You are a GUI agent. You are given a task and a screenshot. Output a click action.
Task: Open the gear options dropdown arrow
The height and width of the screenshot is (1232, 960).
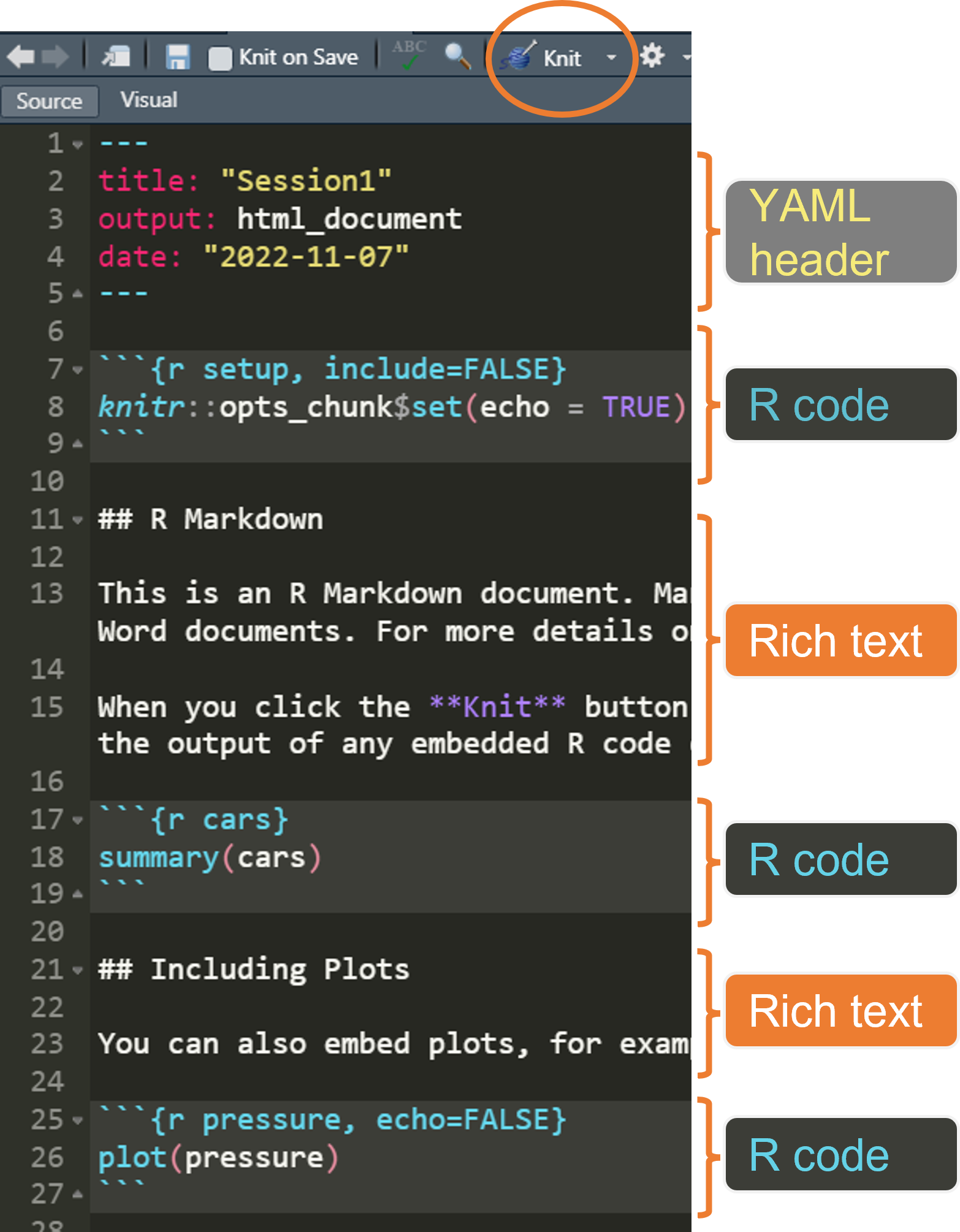pyautogui.click(x=686, y=58)
